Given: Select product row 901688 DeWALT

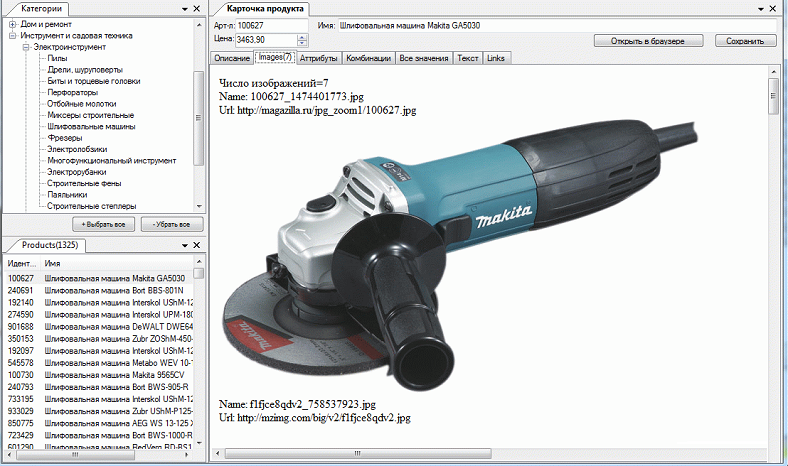Looking at the screenshot, I should click(98, 327).
